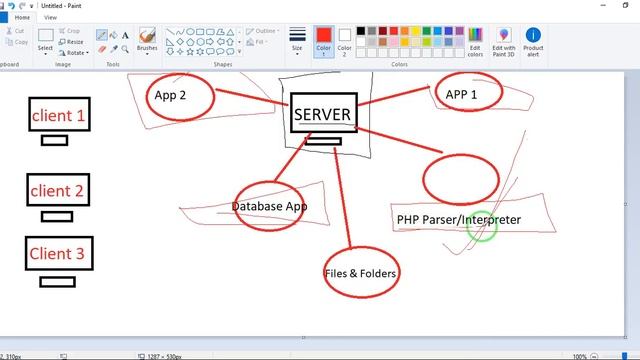Choose the Cloud callout shape
The height and width of the screenshot is (360, 640).
230,51
